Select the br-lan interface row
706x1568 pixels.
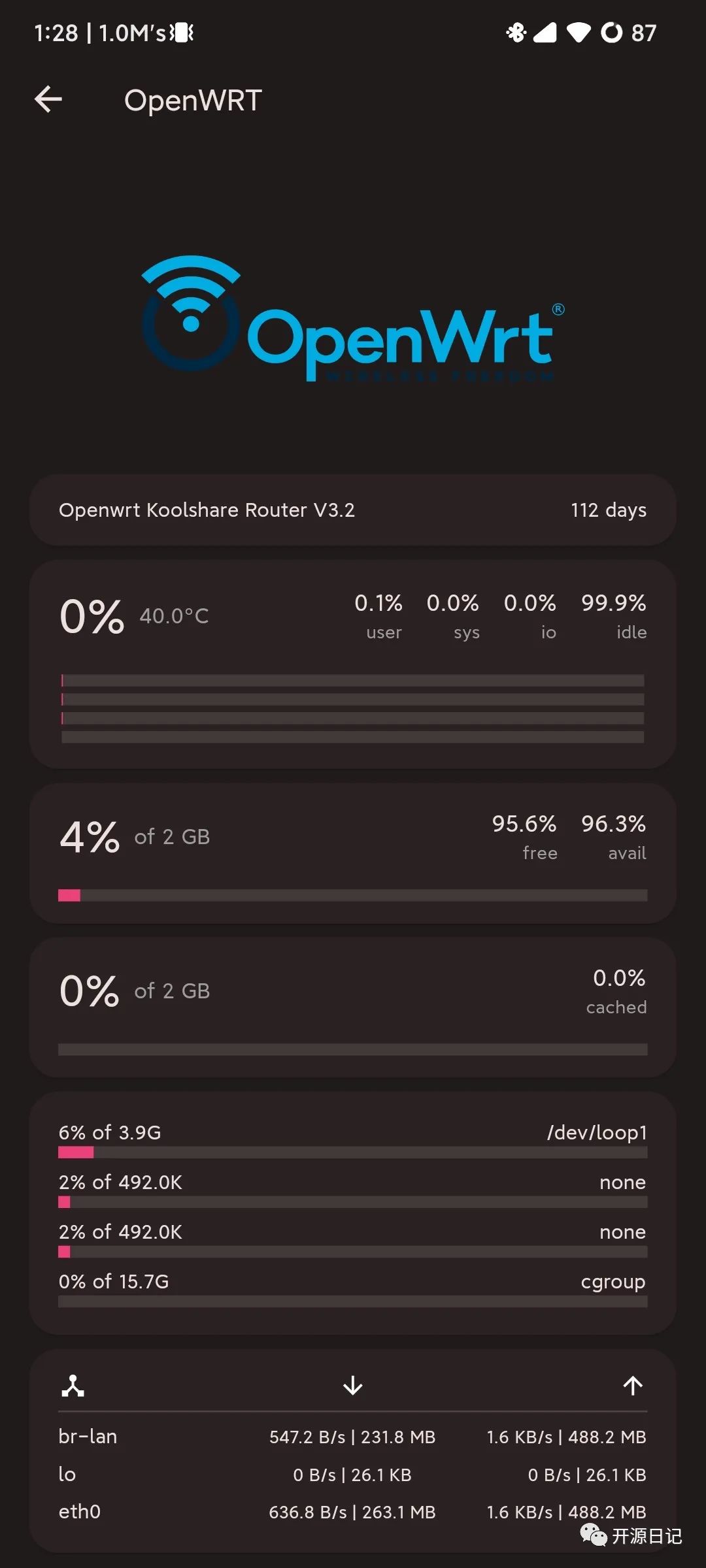tap(353, 1437)
